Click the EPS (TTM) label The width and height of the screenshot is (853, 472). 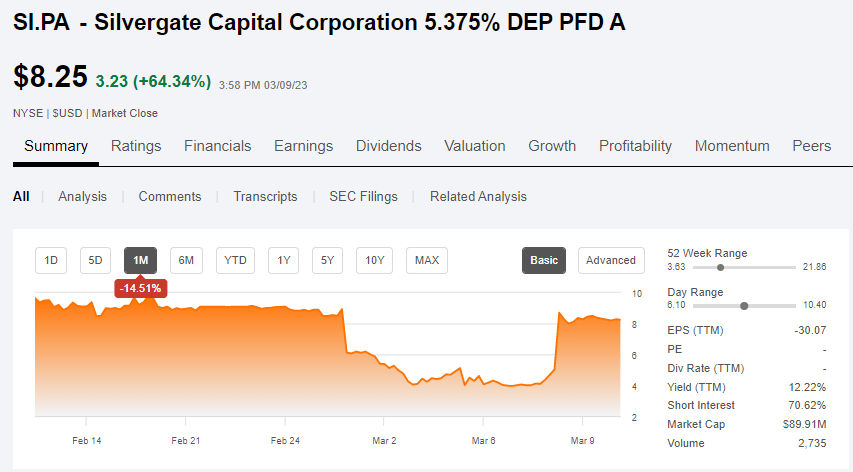coord(695,330)
